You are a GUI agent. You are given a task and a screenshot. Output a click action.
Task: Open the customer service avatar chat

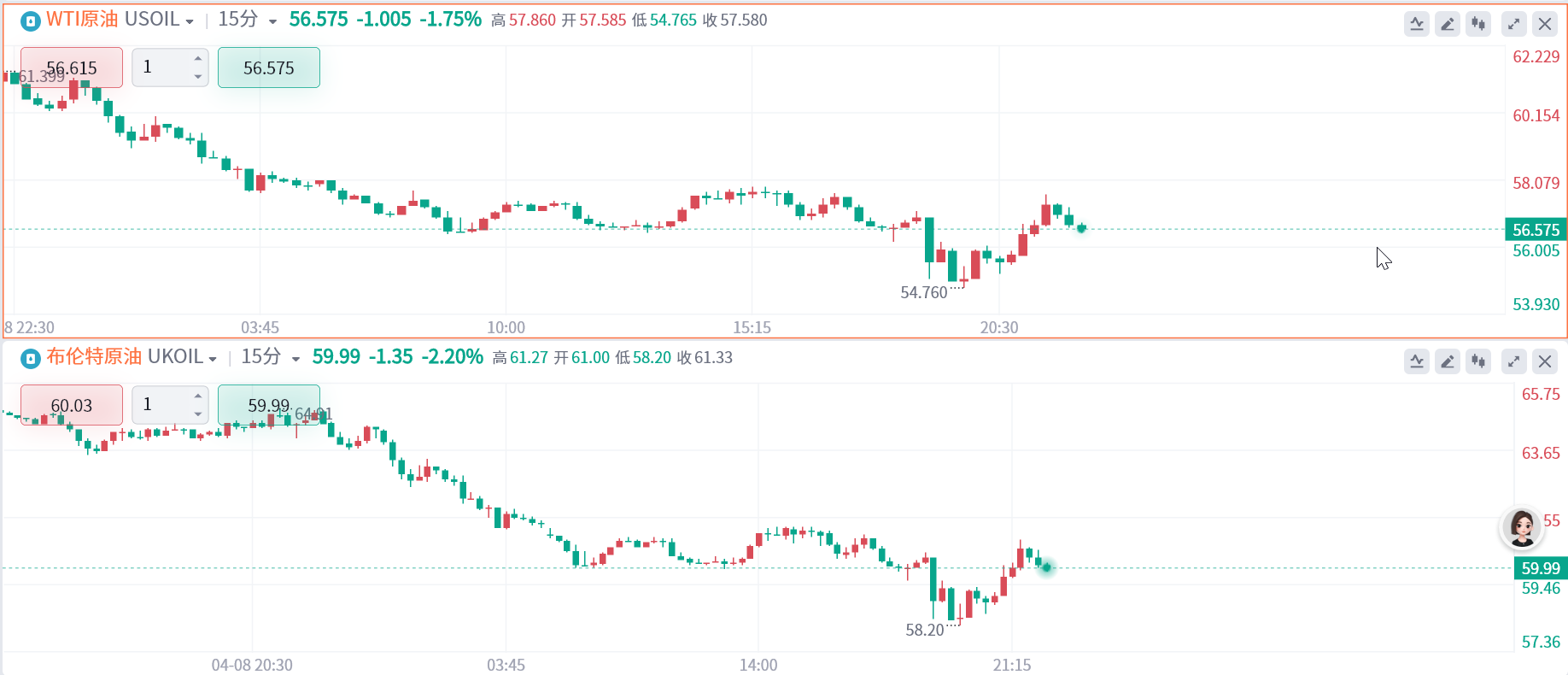click(x=1522, y=528)
